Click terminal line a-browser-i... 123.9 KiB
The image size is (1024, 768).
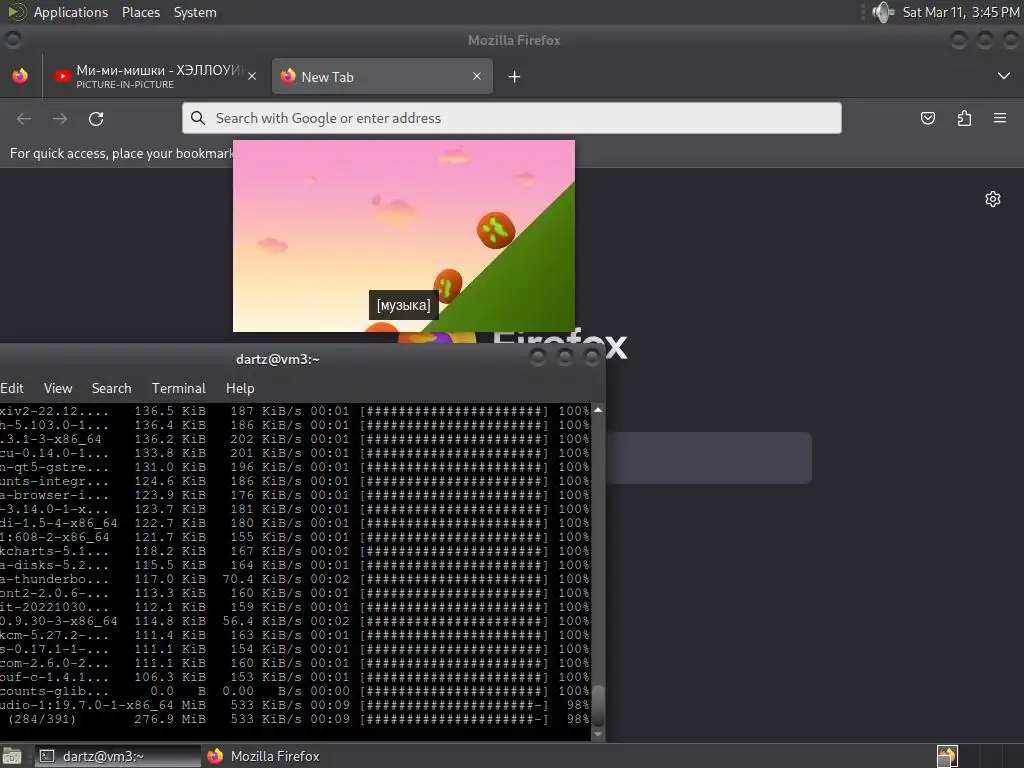point(295,495)
